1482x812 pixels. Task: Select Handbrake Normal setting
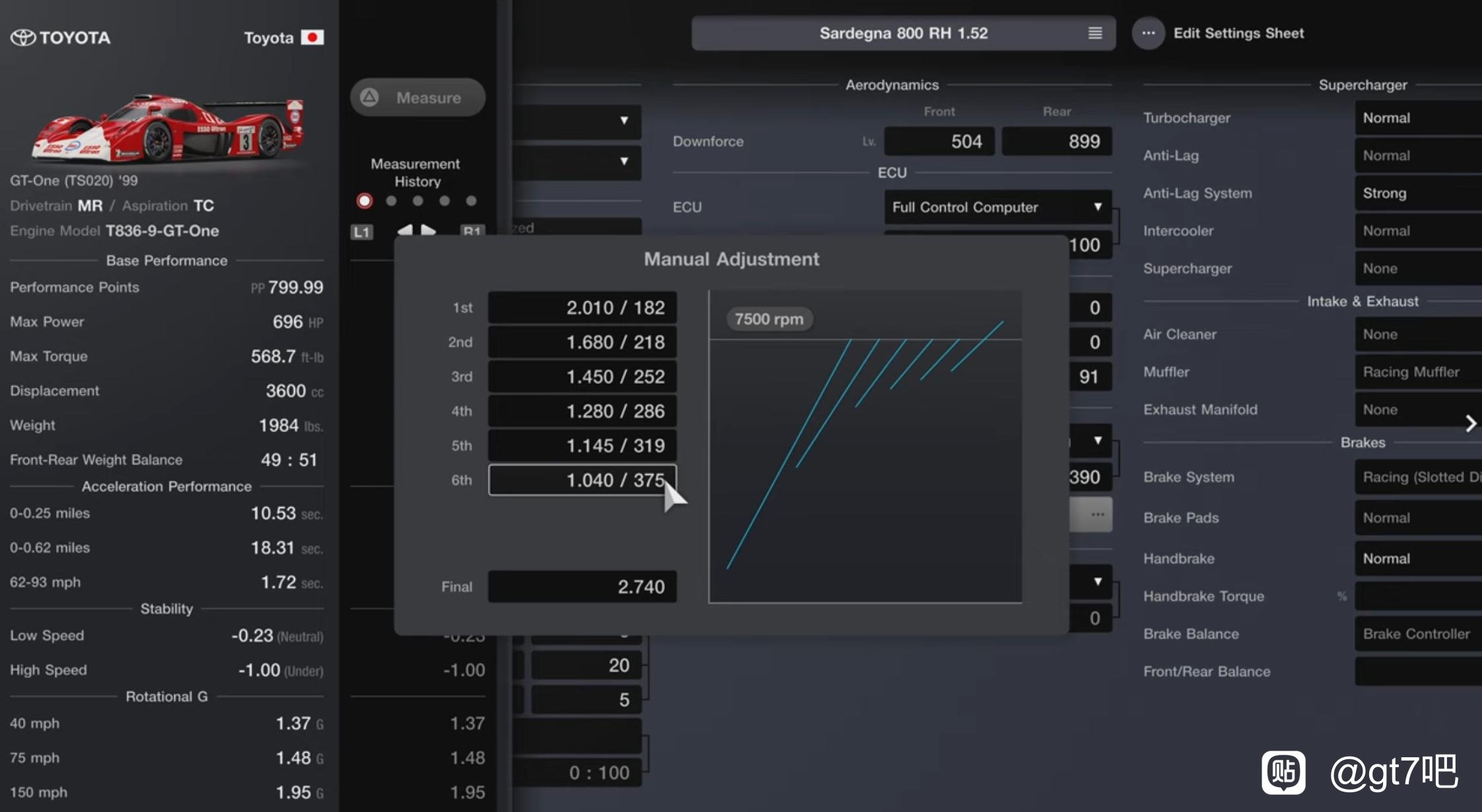[x=1418, y=559]
